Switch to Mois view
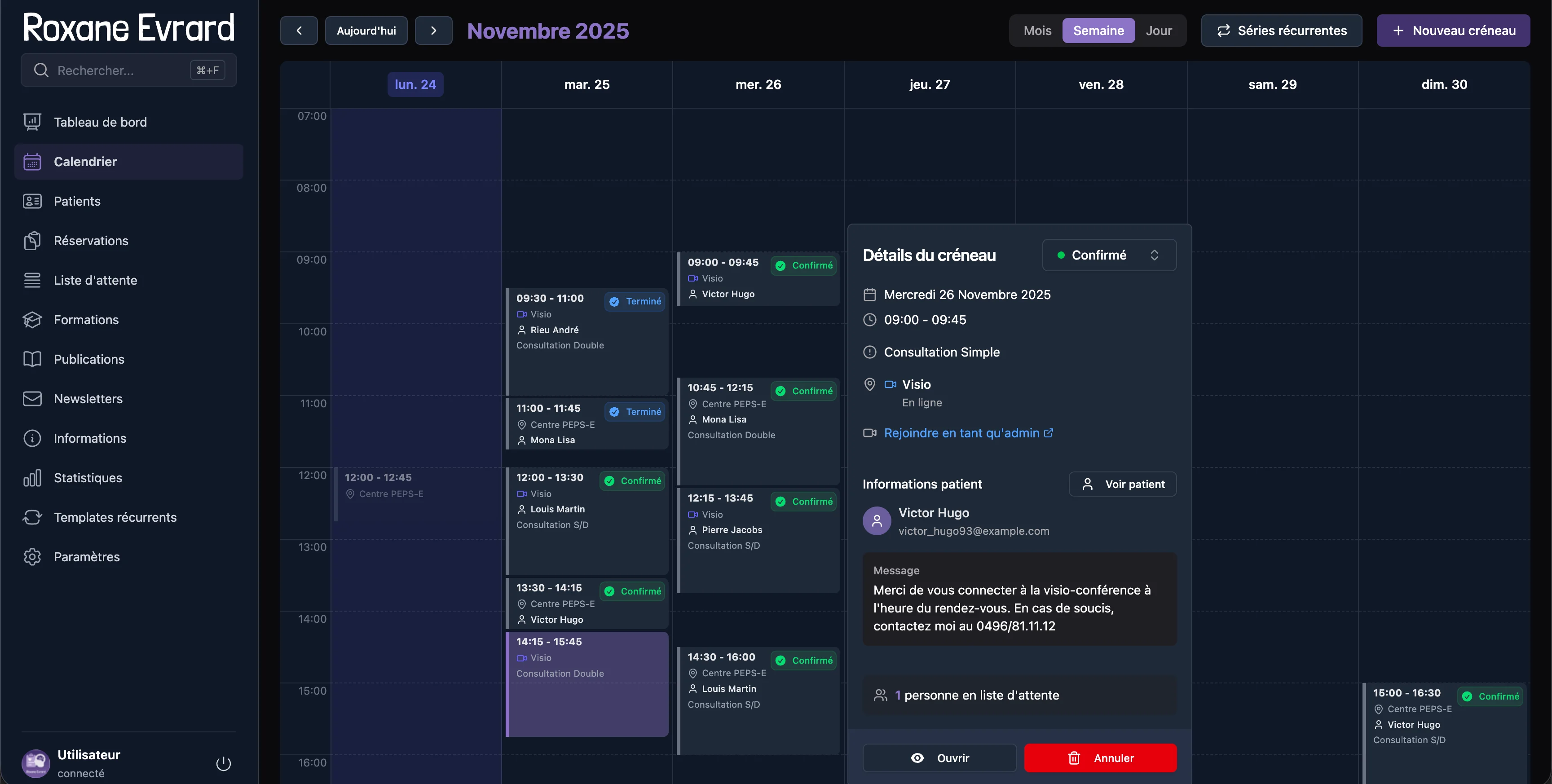The width and height of the screenshot is (1552, 784). [1037, 30]
